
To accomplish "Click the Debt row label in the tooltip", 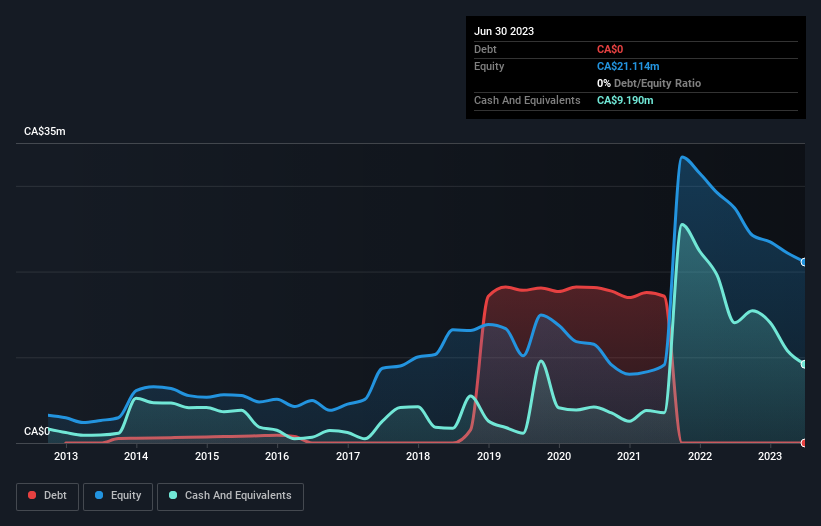I will click(485, 49).
